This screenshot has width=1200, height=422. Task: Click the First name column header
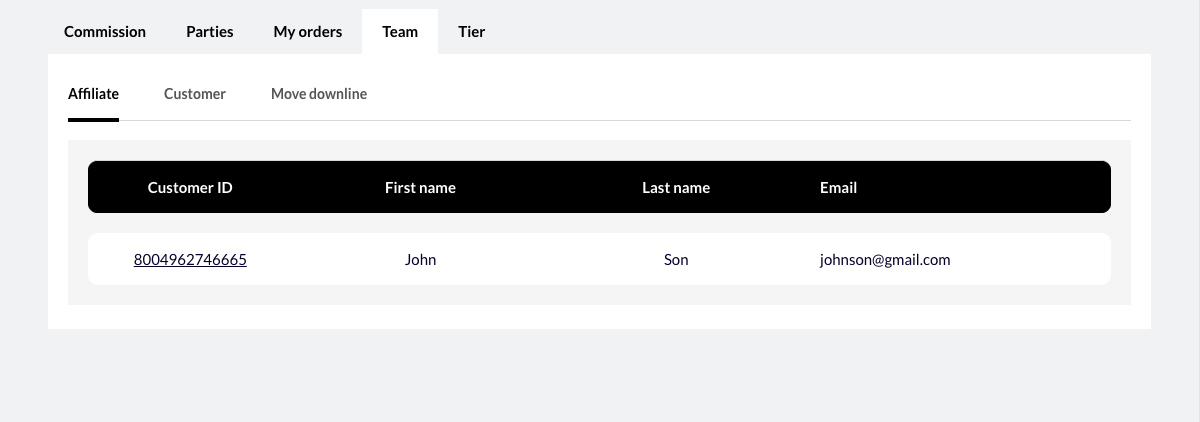coord(420,188)
